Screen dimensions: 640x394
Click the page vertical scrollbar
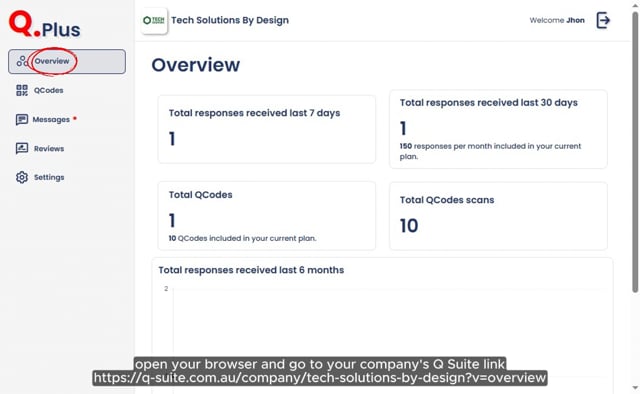(x=635, y=152)
